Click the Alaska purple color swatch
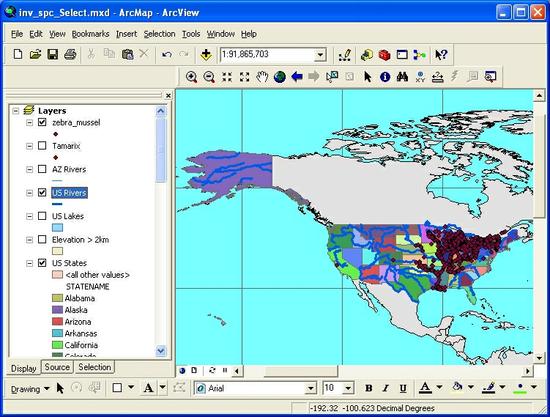The height and width of the screenshot is (417, 550). [x=57, y=310]
